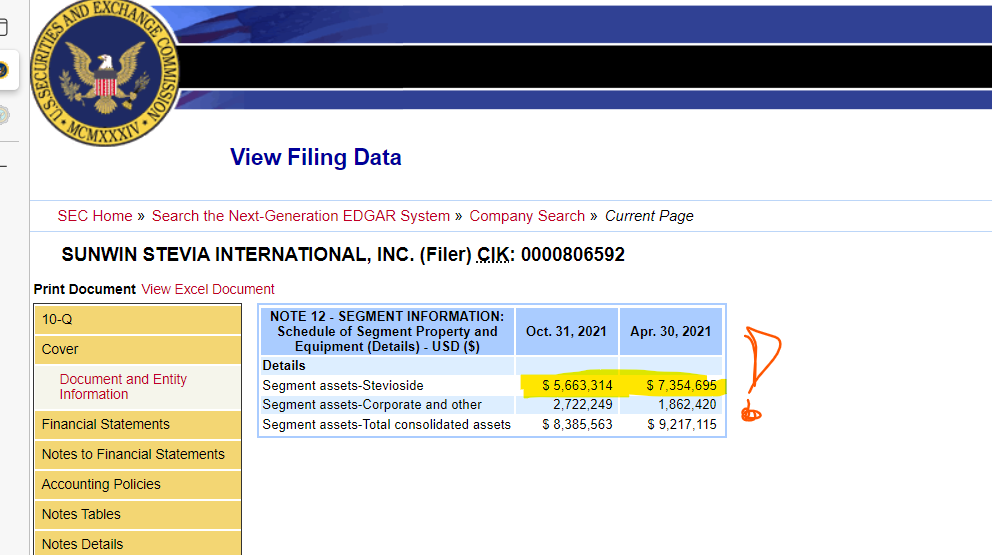Click the $ 7,354,695 Stevioside value
Screen dimensions: 992x555
681,385
